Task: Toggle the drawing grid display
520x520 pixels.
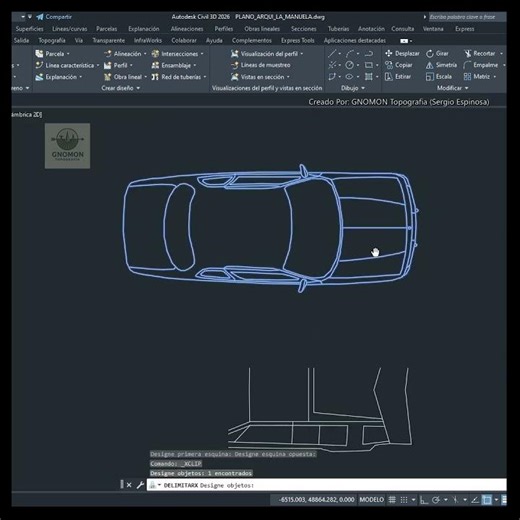Action: 392,500
